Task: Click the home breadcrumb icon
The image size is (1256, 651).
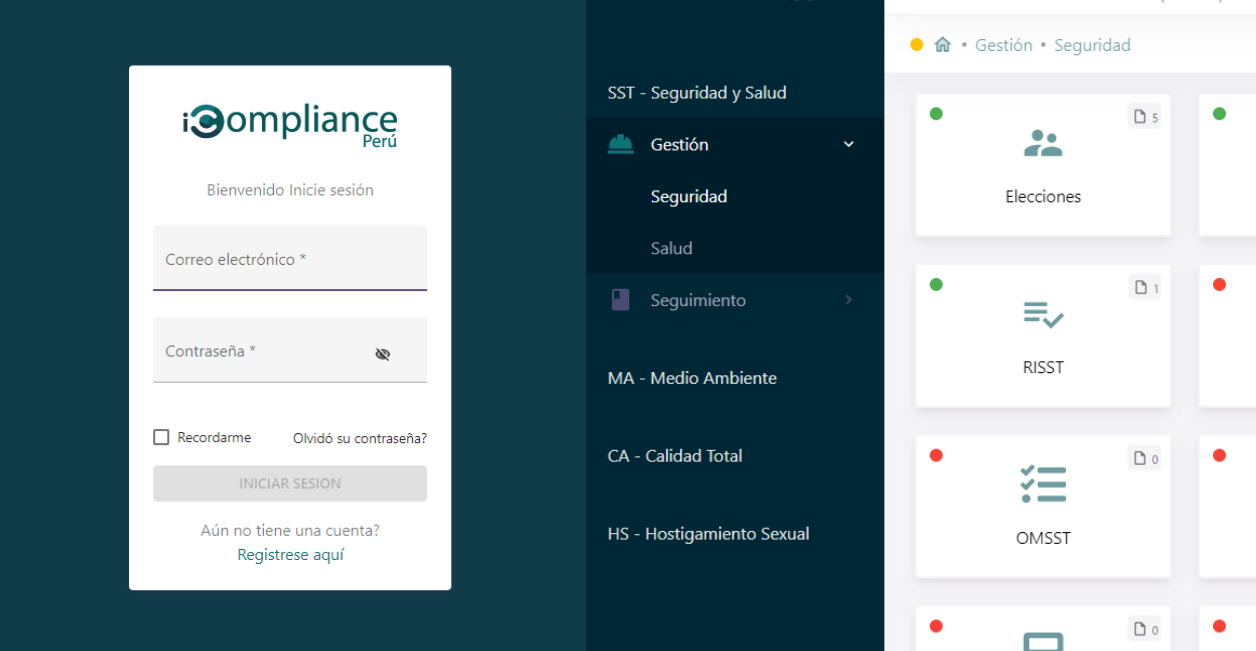Action: coord(942,45)
